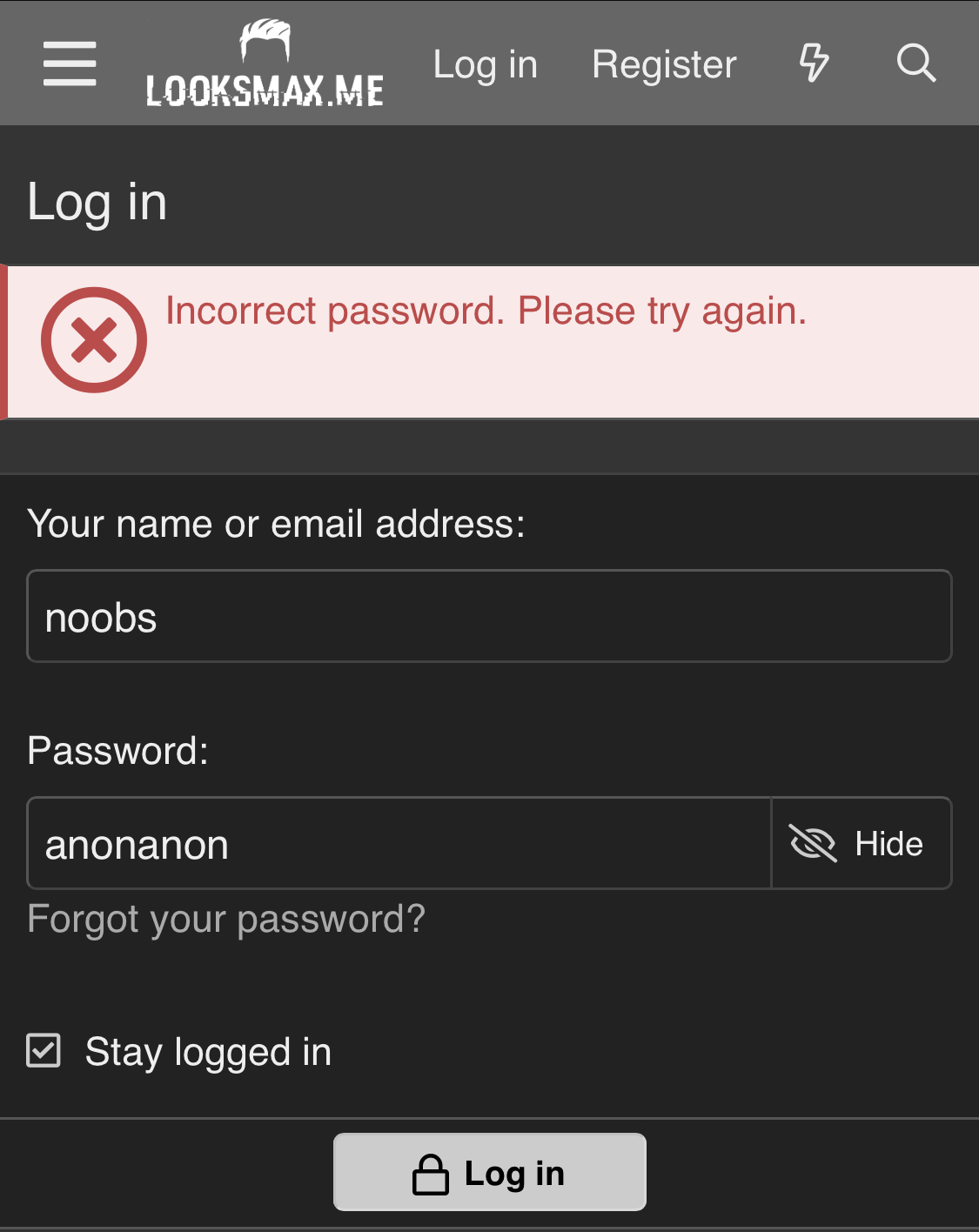Click the red error X icon
Viewport: 979px width, 1232px height.
pos(94,339)
